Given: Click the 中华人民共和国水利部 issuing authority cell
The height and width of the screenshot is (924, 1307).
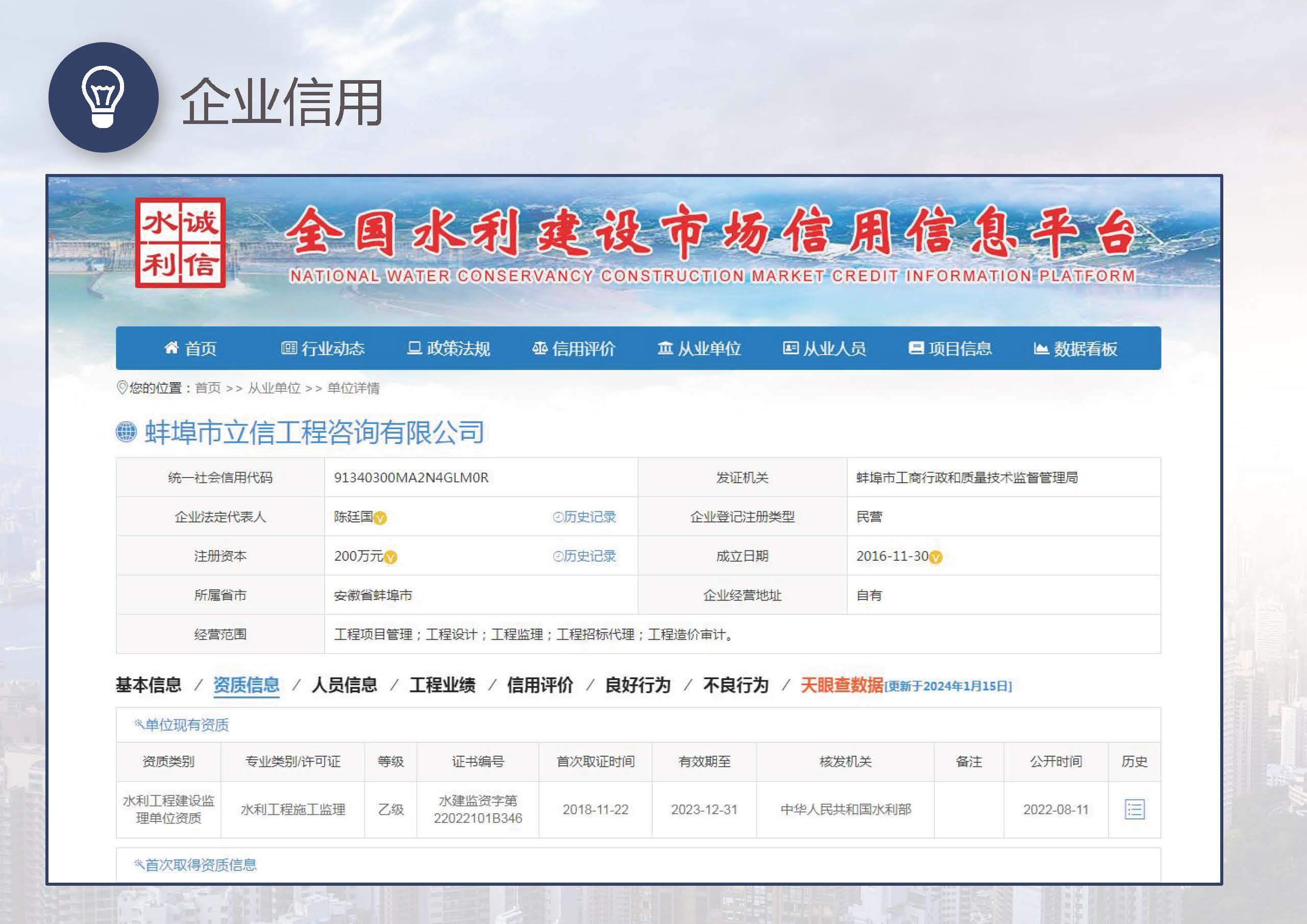Looking at the screenshot, I should pyautogui.click(x=845, y=809).
